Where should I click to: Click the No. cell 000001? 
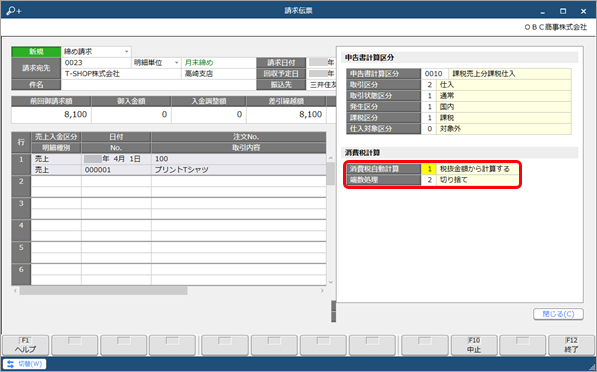coord(116,170)
